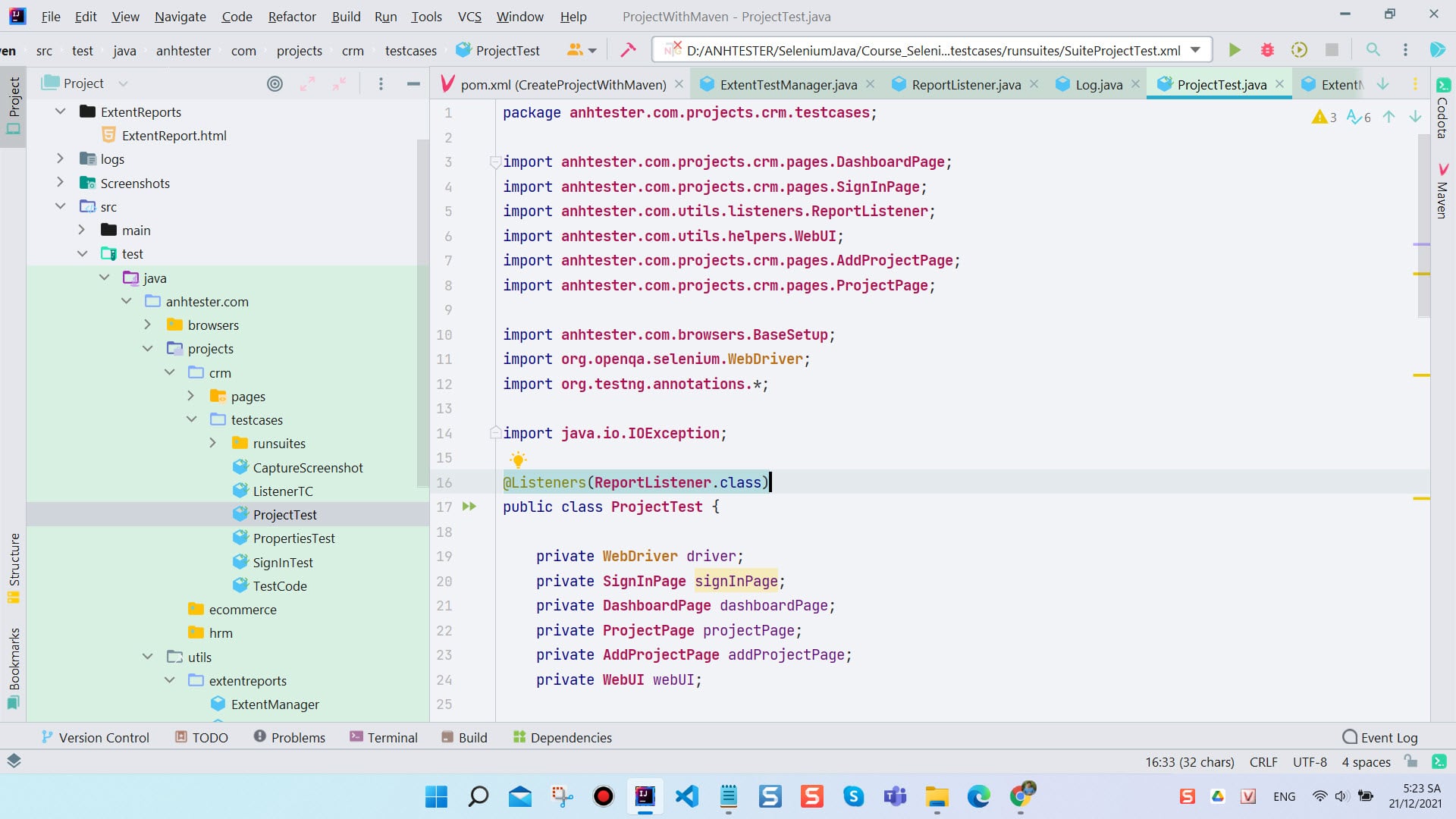Open the Terminal tool window
1456x819 pixels.
click(384, 737)
